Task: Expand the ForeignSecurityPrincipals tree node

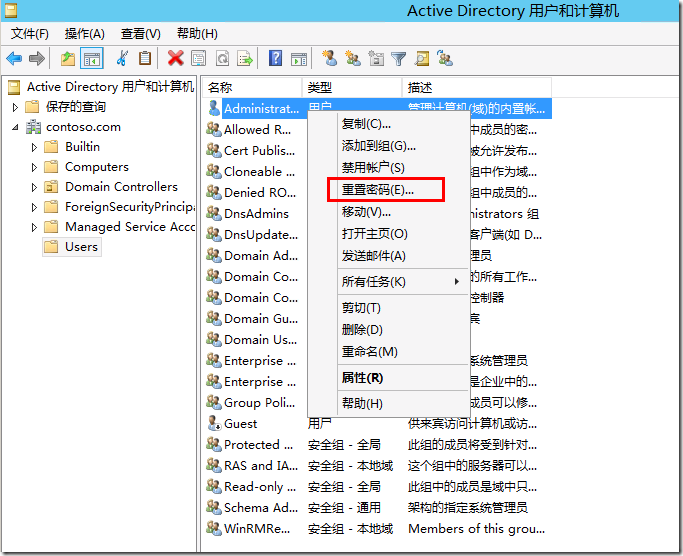Action: [x=34, y=207]
